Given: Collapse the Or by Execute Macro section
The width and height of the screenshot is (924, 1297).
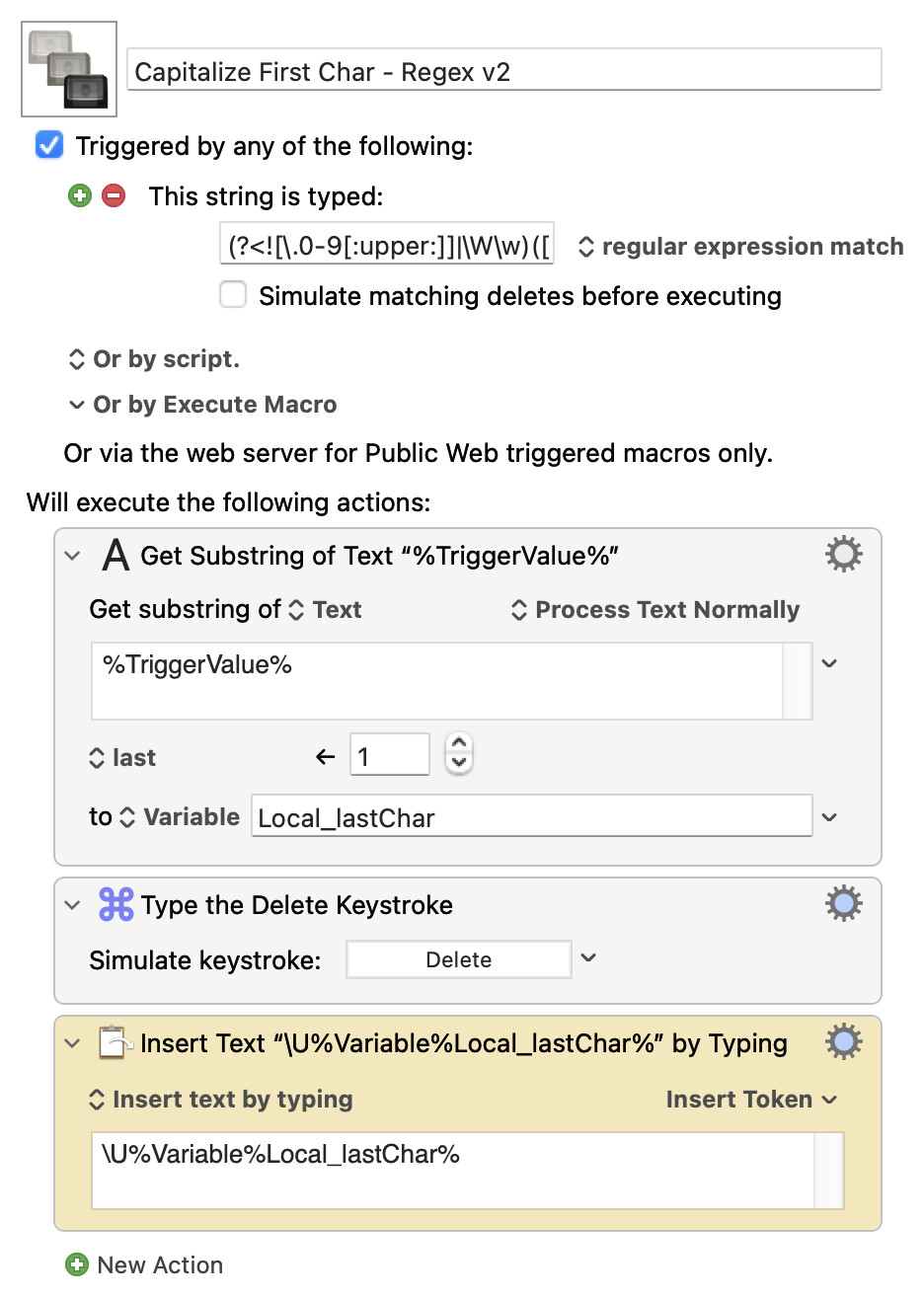Looking at the screenshot, I should [x=77, y=405].
